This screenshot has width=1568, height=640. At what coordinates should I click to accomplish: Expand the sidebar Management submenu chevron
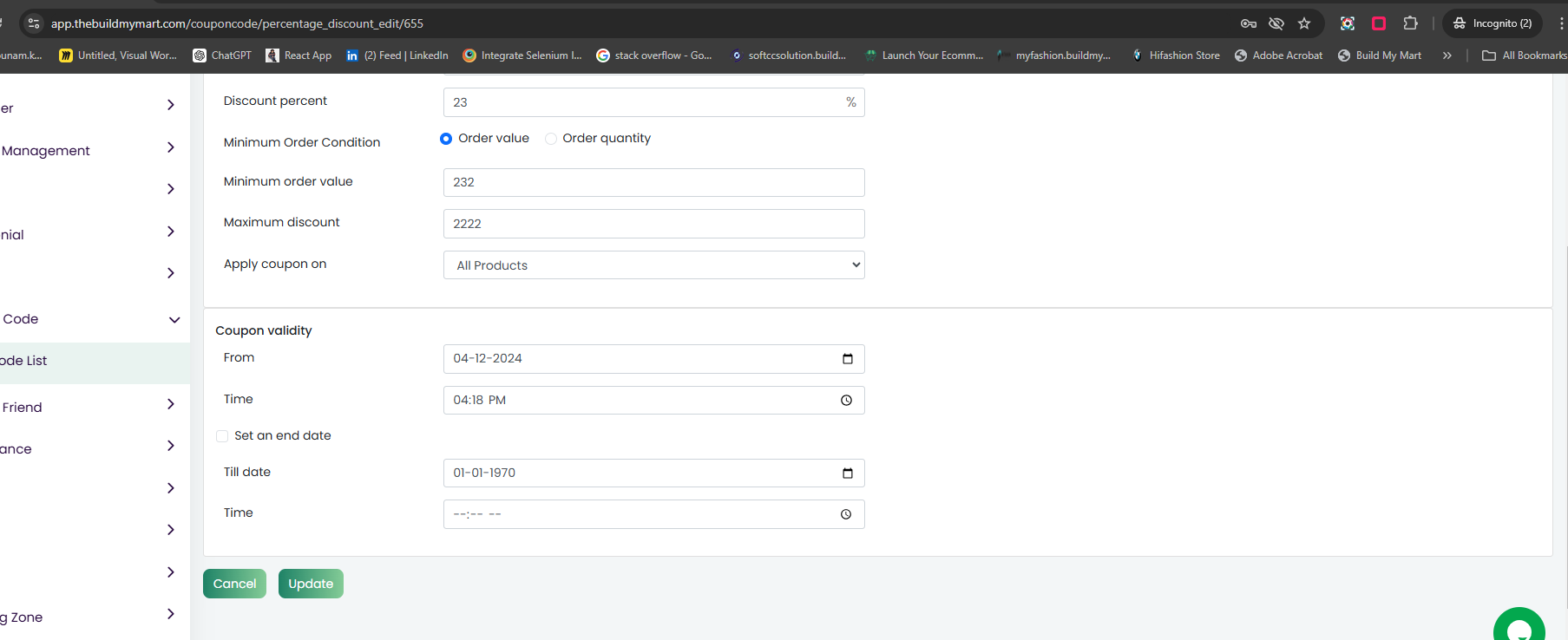point(171,147)
